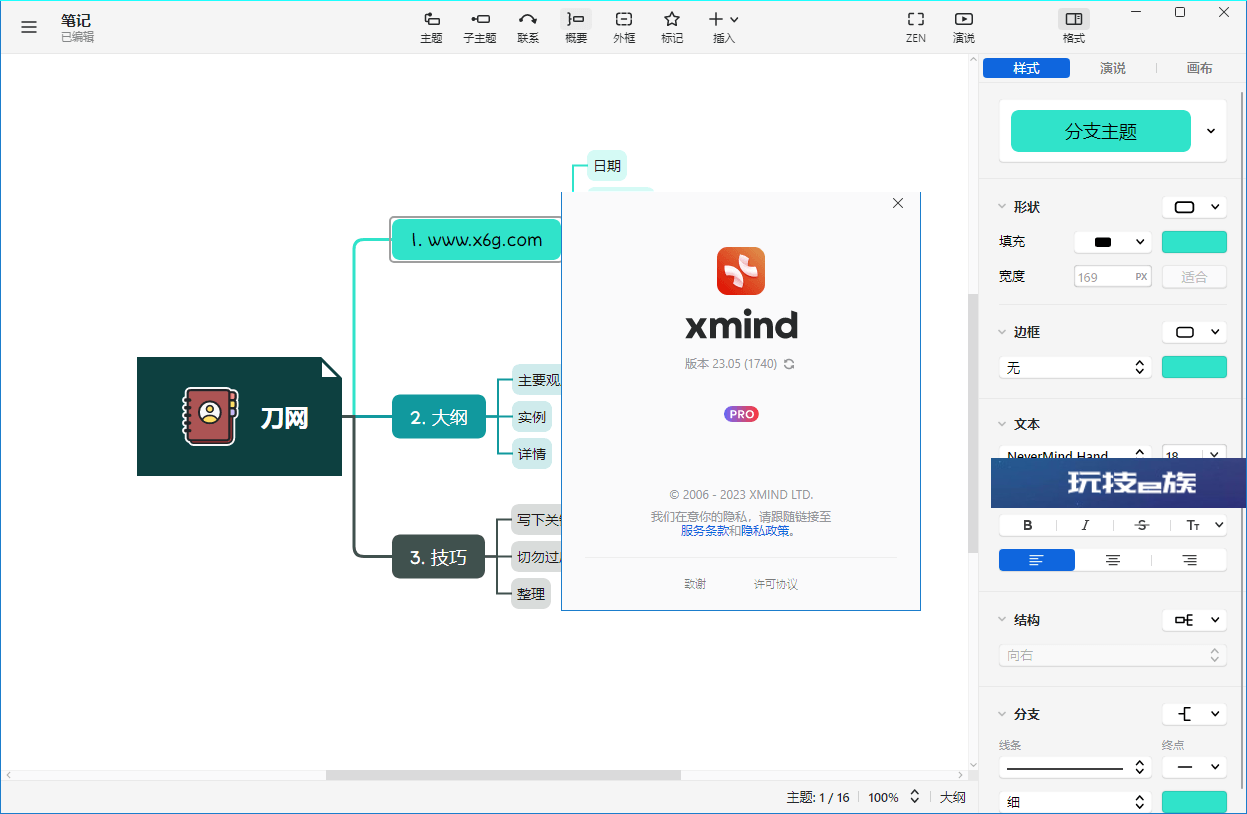The height and width of the screenshot is (814, 1247).
Task: Expand the 分支主题 style dropdown arrow
Action: (x=1211, y=131)
